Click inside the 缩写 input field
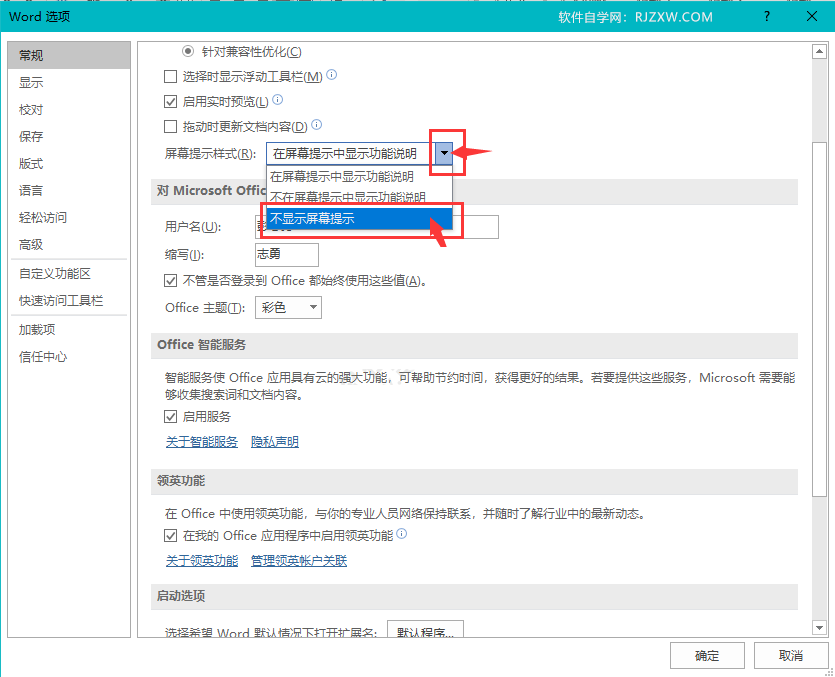This screenshot has height=677, width=835. coord(286,255)
